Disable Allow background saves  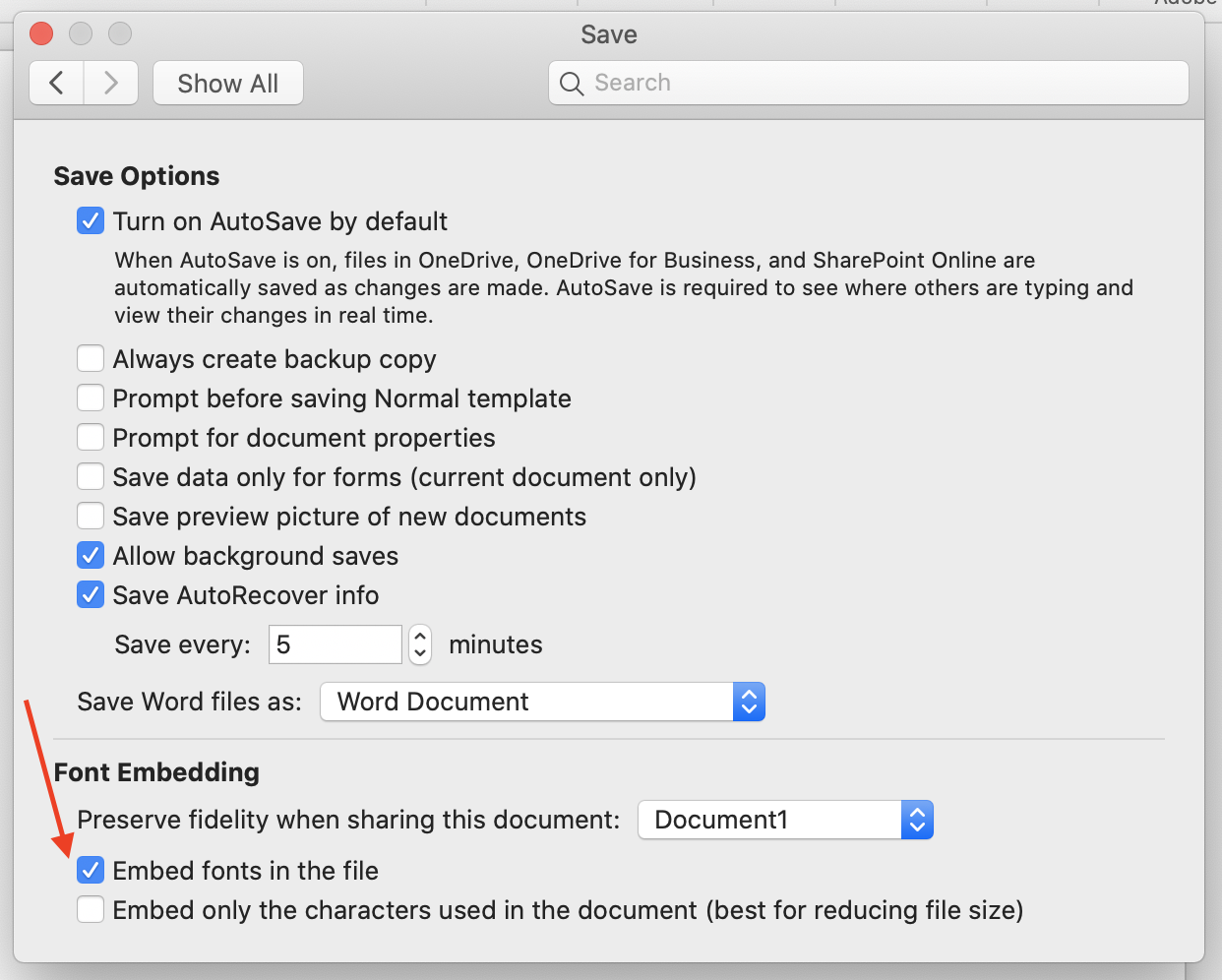(x=91, y=555)
